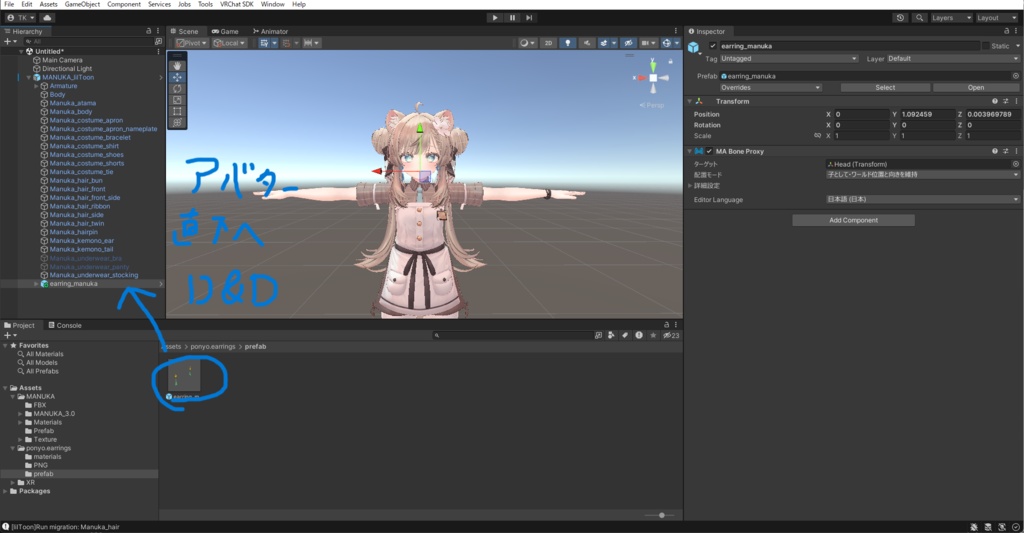Switch to the Animator tab
This screenshot has height=533, width=1024.
(270, 31)
